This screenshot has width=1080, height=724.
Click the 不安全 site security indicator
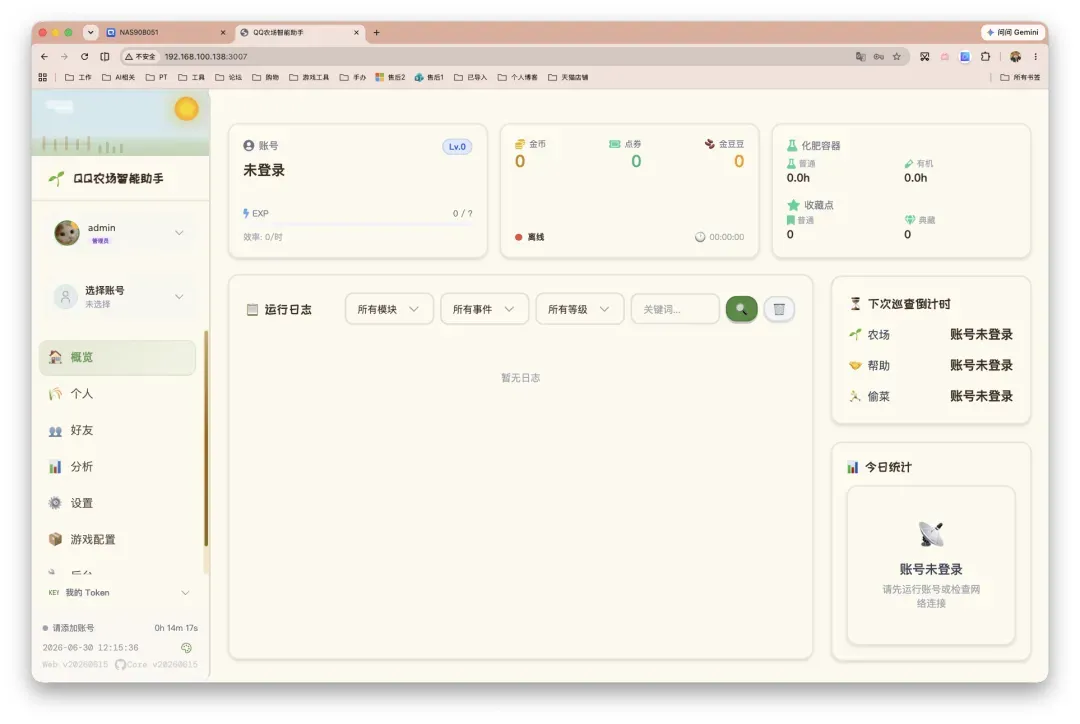(x=140, y=56)
